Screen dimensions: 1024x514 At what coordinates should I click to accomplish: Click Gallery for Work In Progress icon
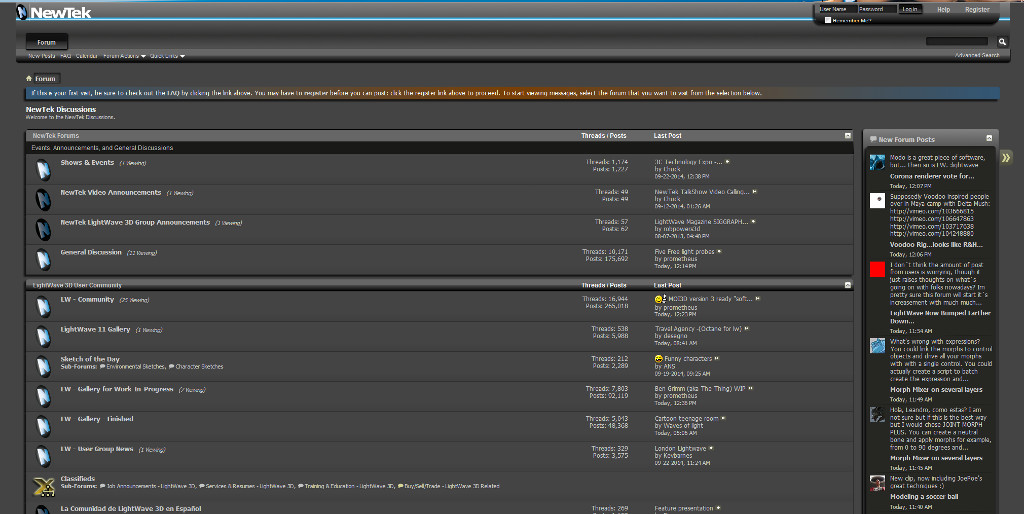click(43, 396)
